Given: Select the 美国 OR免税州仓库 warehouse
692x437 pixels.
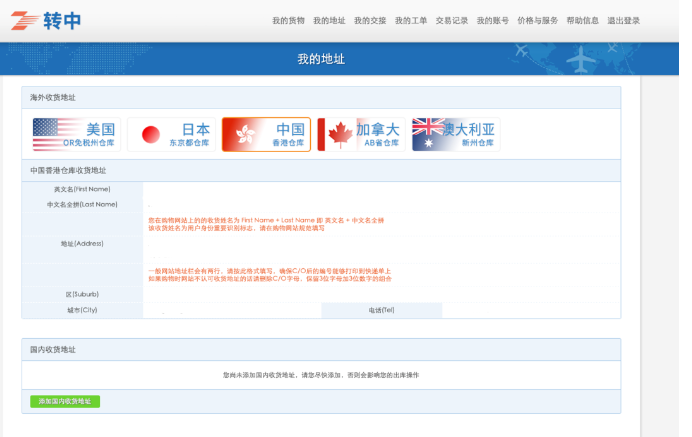Looking at the screenshot, I should pos(75,134).
